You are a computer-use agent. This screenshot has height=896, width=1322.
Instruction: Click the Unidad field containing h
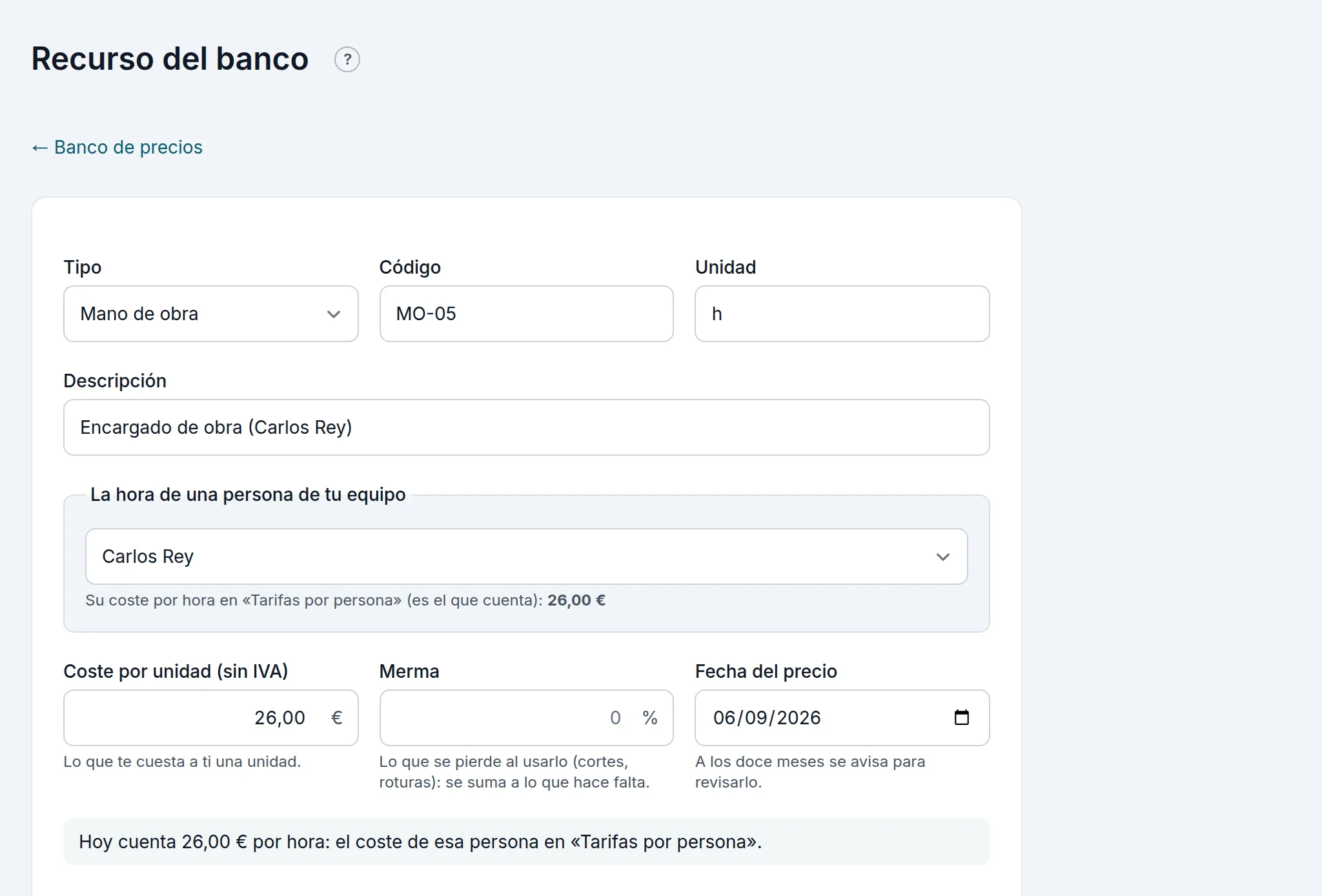point(842,314)
